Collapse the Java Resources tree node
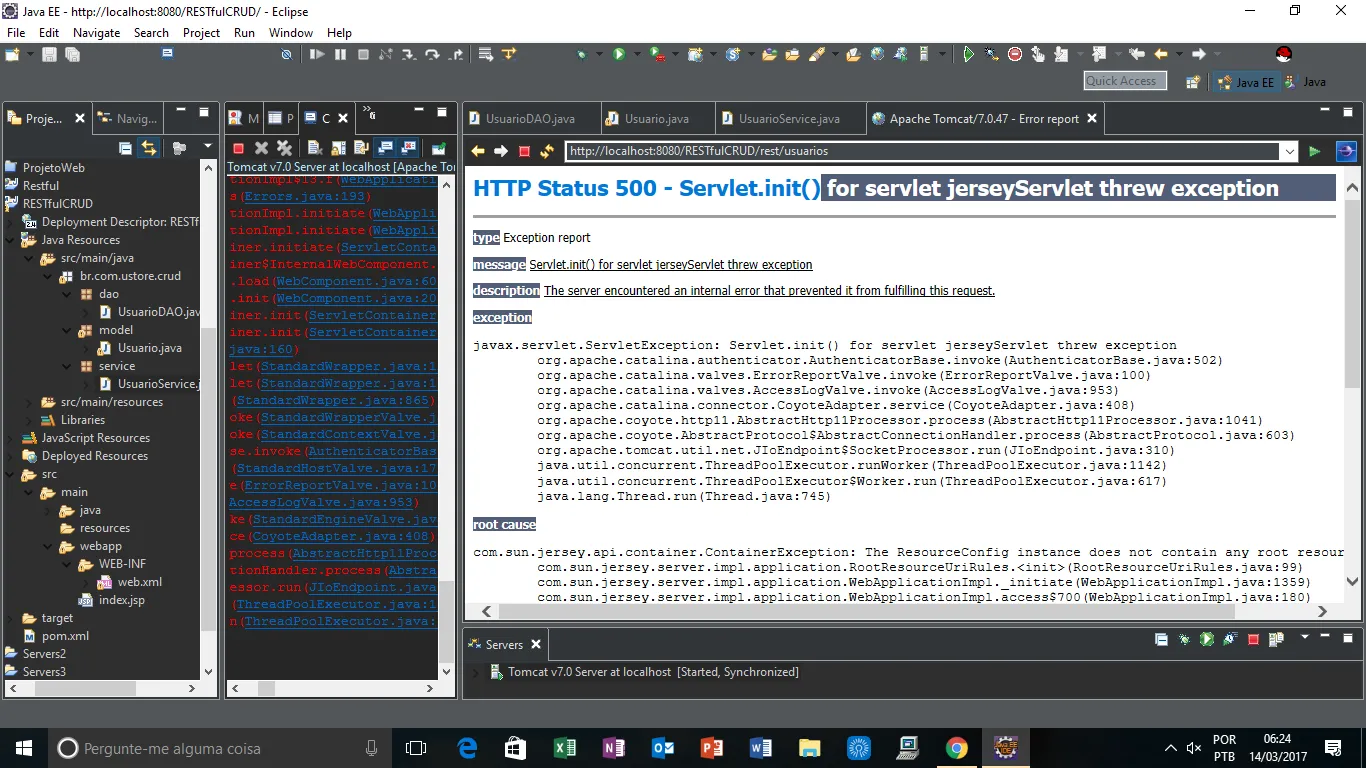1366x768 pixels. (x=10, y=240)
